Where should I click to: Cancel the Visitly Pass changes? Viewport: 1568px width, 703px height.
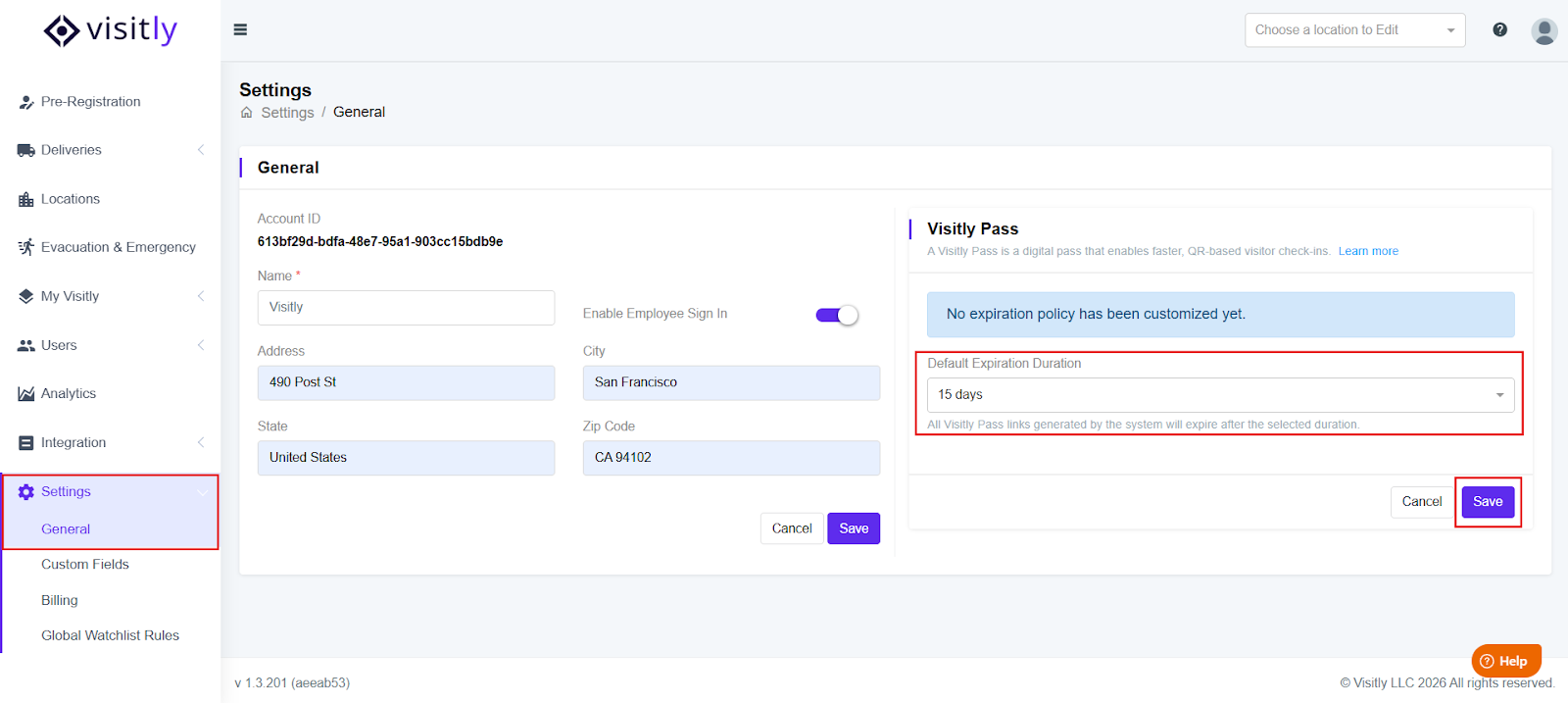(x=1422, y=502)
